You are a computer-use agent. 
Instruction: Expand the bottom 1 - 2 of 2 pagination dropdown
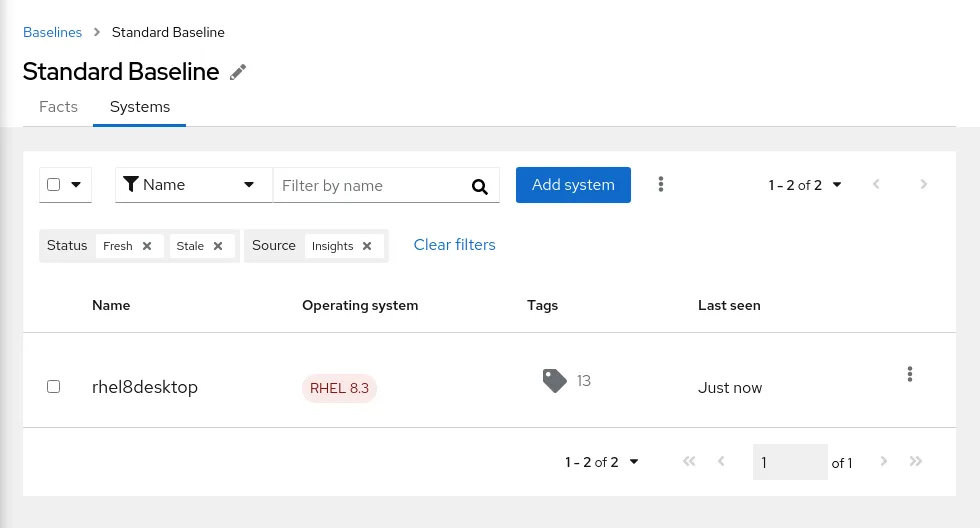pos(602,462)
